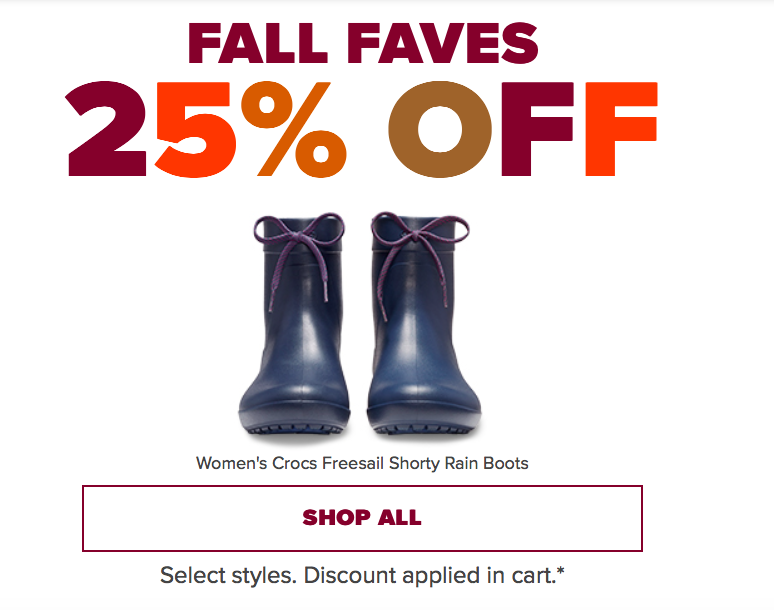This screenshot has height=610, width=774.
Task: Open the Women's Crocs Freesail Shorty Rain Boots caption
Action: point(362,463)
